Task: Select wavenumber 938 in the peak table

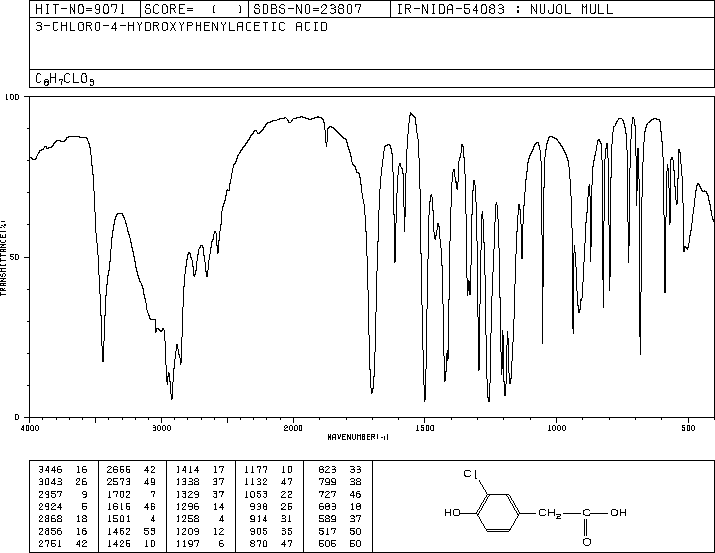Action: tap(259, 506)
